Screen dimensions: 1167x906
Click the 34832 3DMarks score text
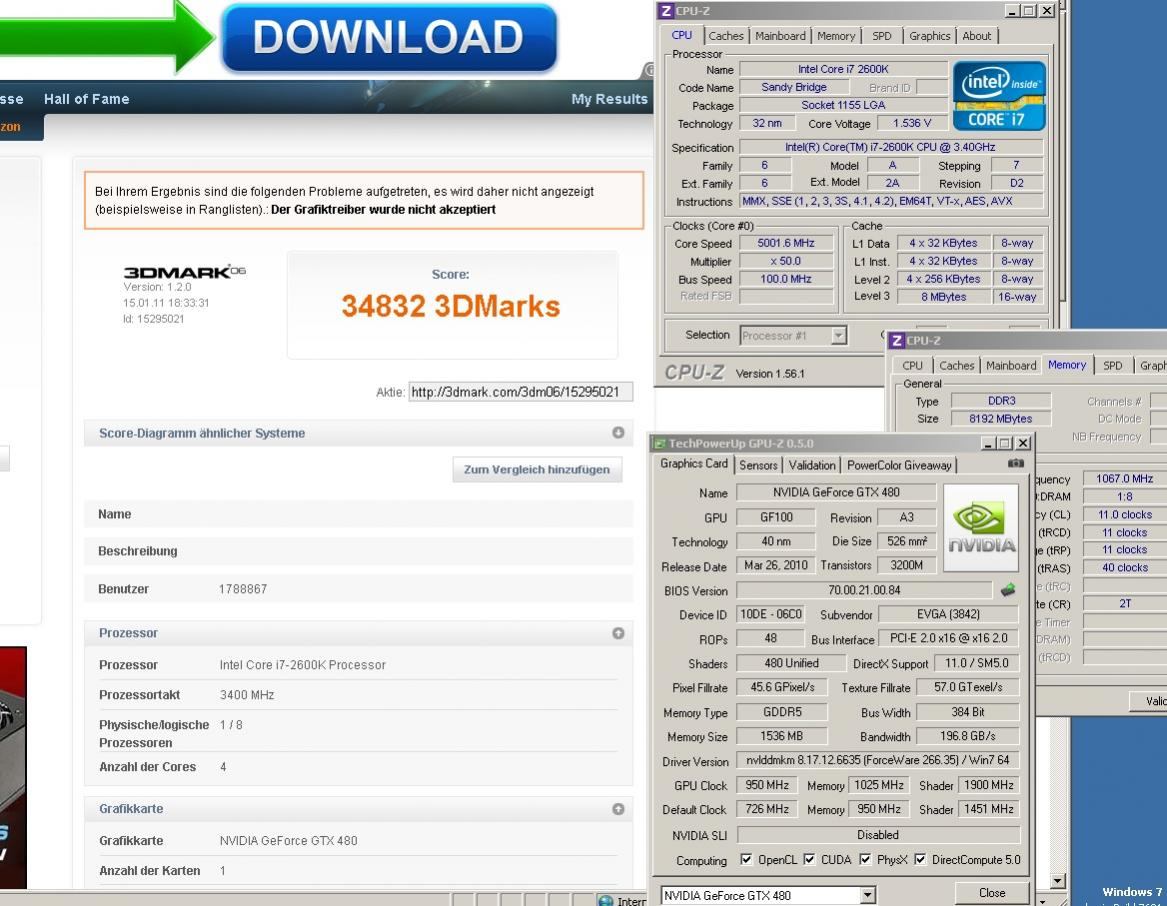pyautogui.click(x=450, y=306)
